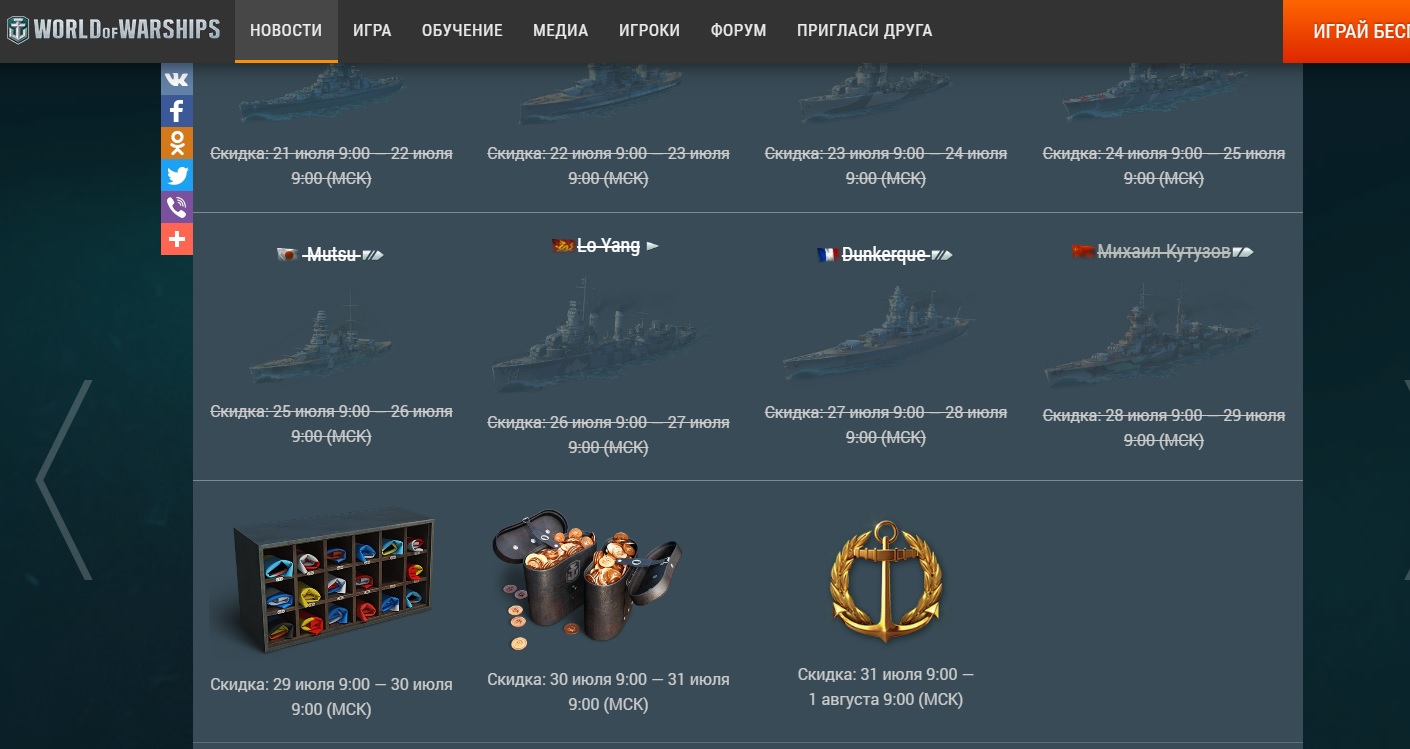Click the golden anchor premium icon
Viewport: 1410px width, 749px height.
tap(886, 581)
